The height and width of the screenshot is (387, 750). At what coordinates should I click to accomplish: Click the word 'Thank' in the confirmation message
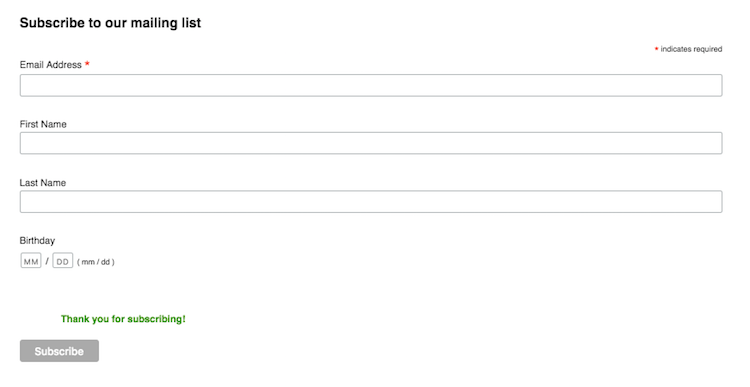coord(73,319)
